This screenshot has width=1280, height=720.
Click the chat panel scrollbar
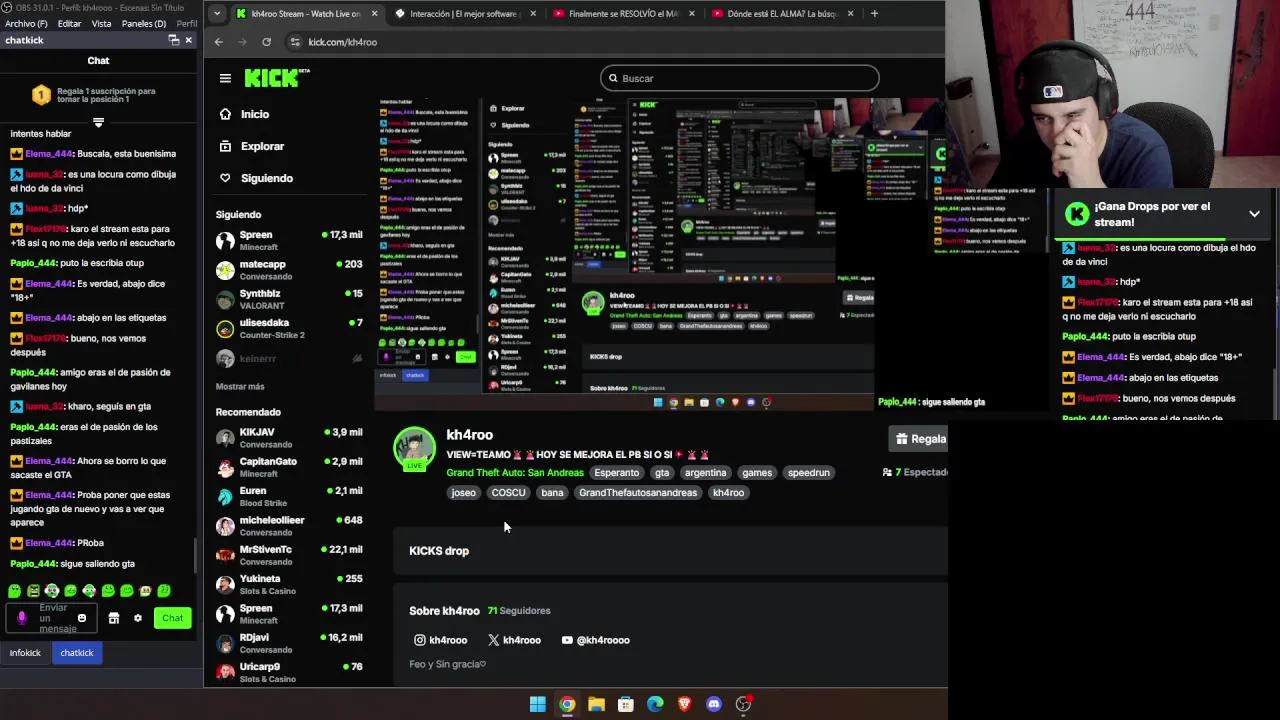click(196, 555)
